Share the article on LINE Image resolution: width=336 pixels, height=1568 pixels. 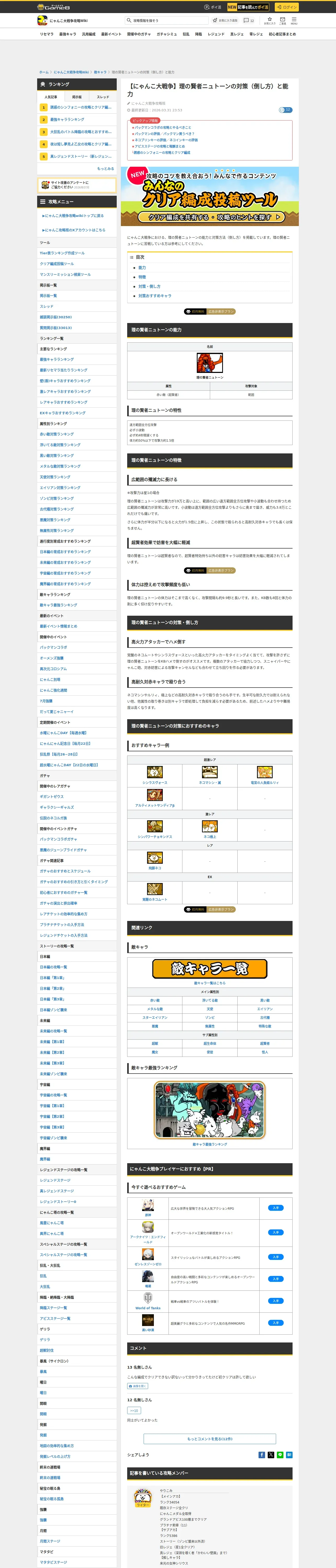[x=280, y=1455]
